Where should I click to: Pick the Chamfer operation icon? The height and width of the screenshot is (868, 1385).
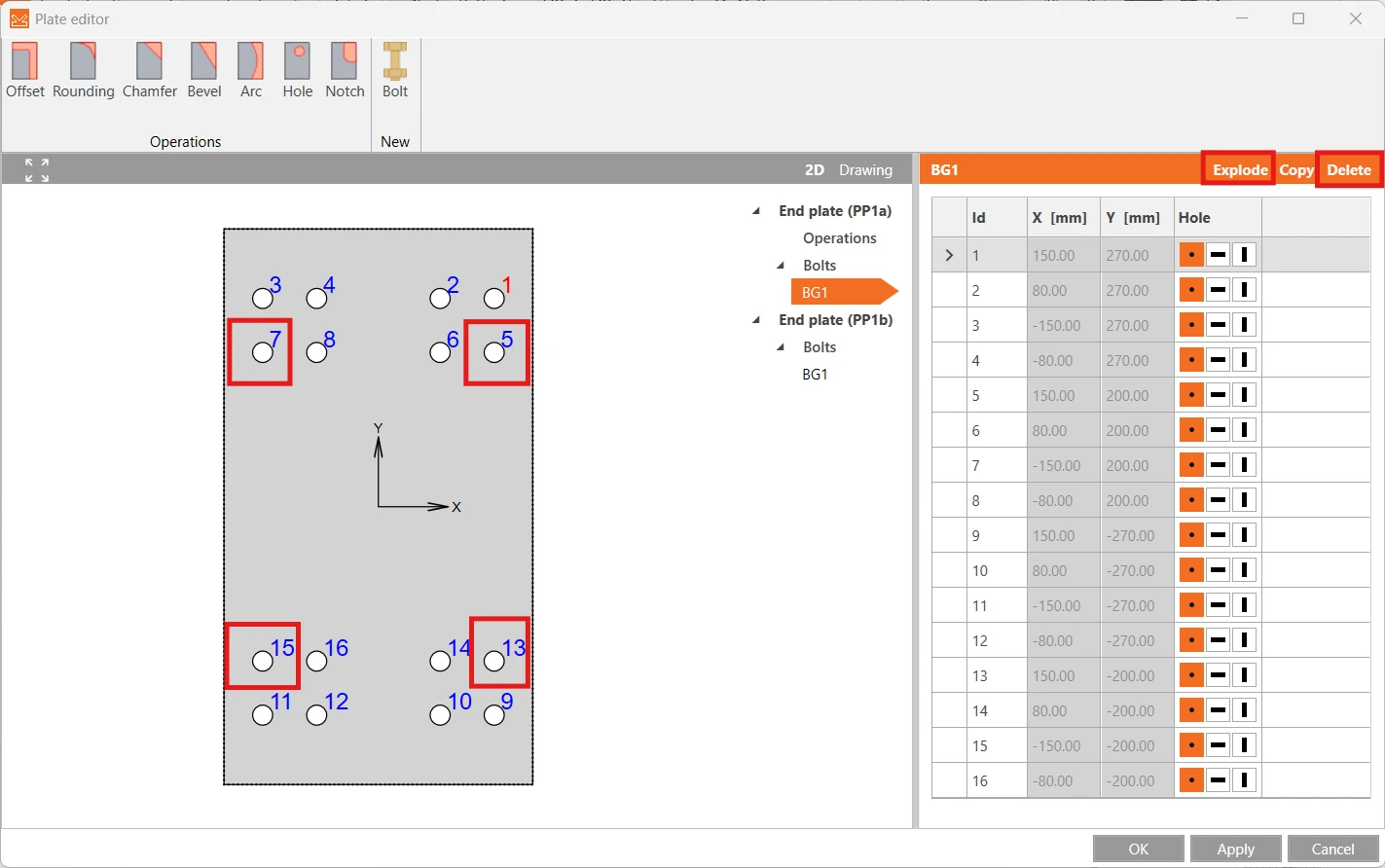coord(150,70)
